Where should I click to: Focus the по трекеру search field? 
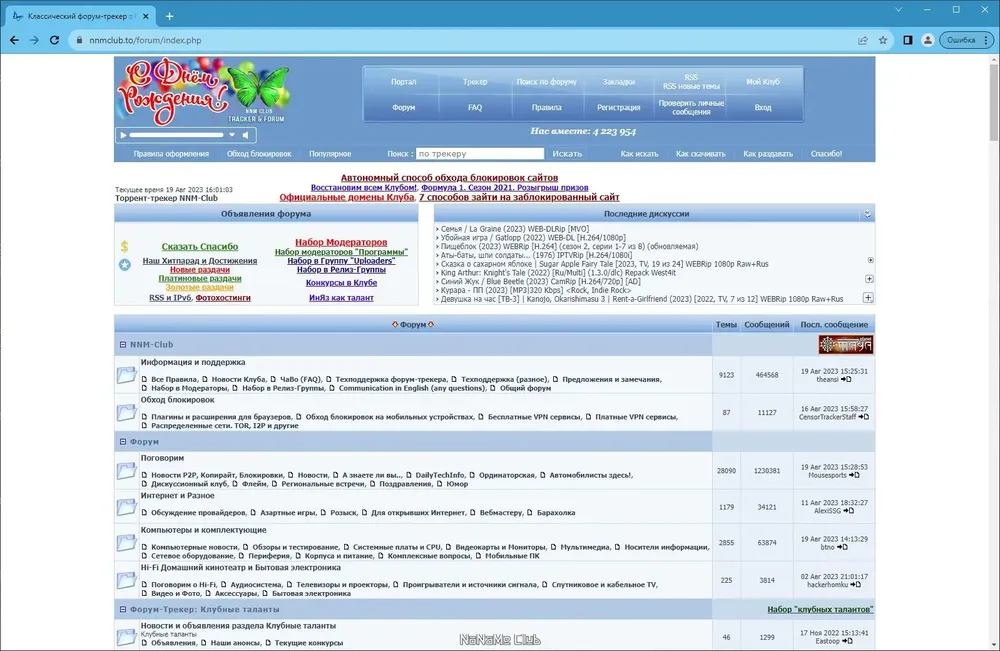coord(479,154)
